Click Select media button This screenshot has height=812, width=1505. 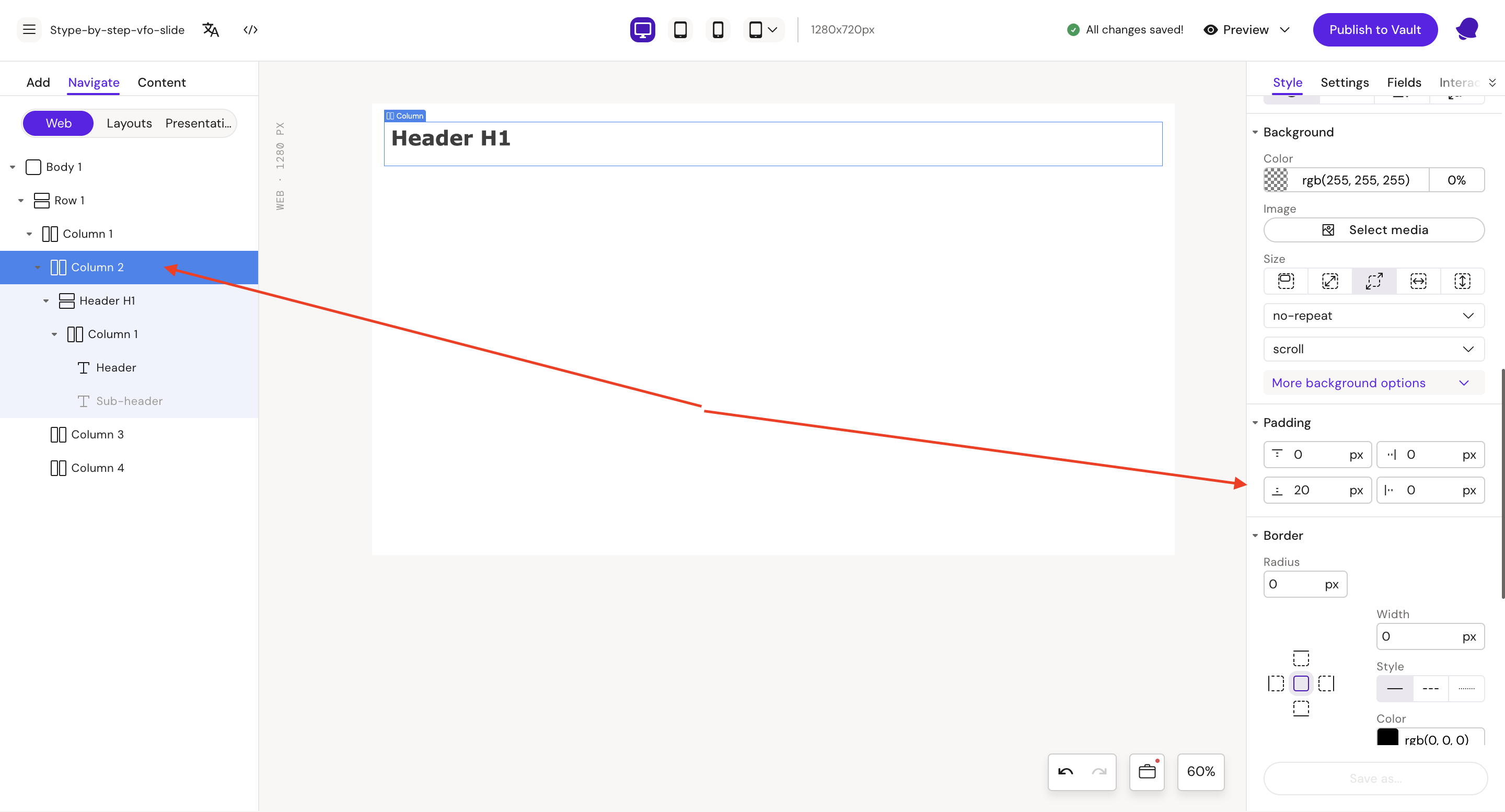(1373, 230)
